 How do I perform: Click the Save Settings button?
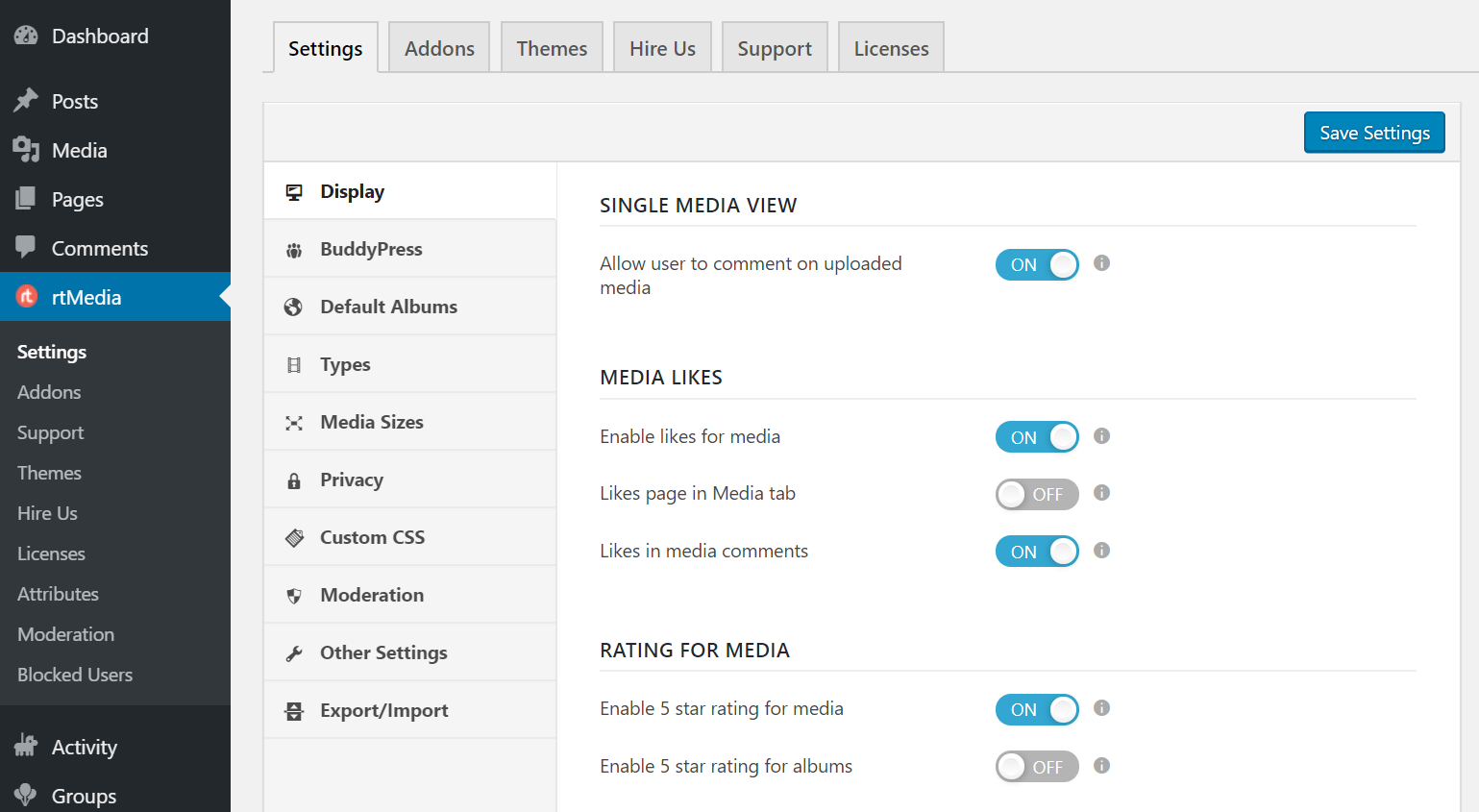click(x=1373, y=132)
